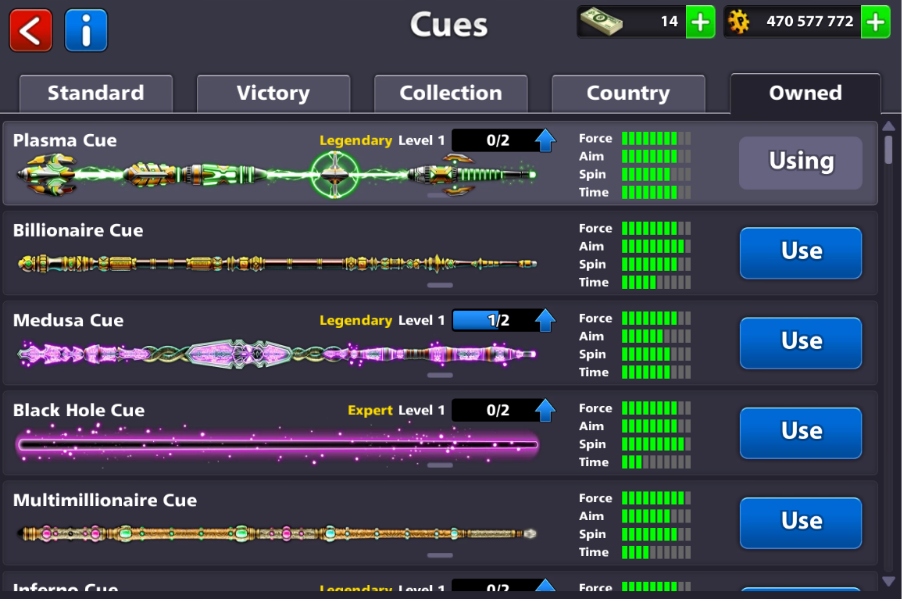The image size is (902, 601).
Task: Upgrade Black Hole Cue with blue arrow
Action: tap(545, 410)
